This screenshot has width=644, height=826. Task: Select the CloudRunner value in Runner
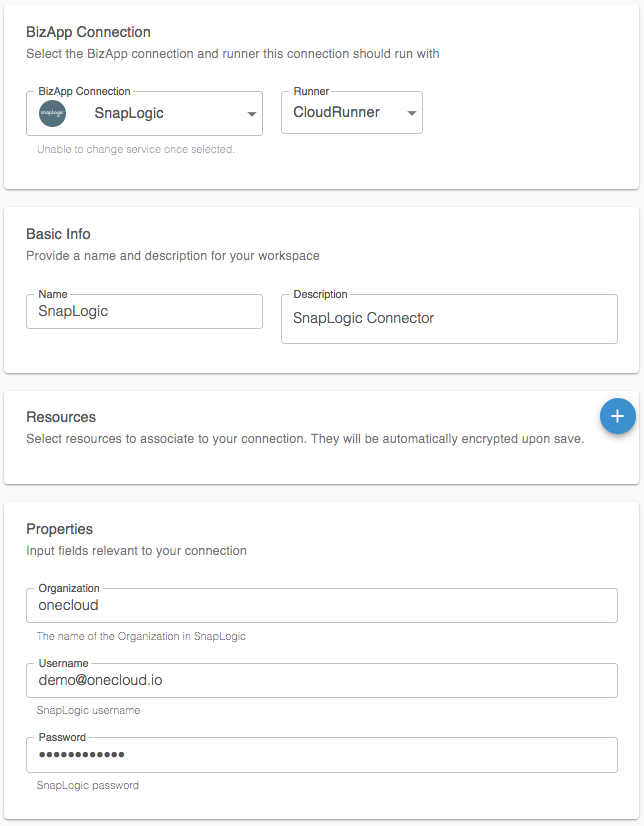coord(337,113)
